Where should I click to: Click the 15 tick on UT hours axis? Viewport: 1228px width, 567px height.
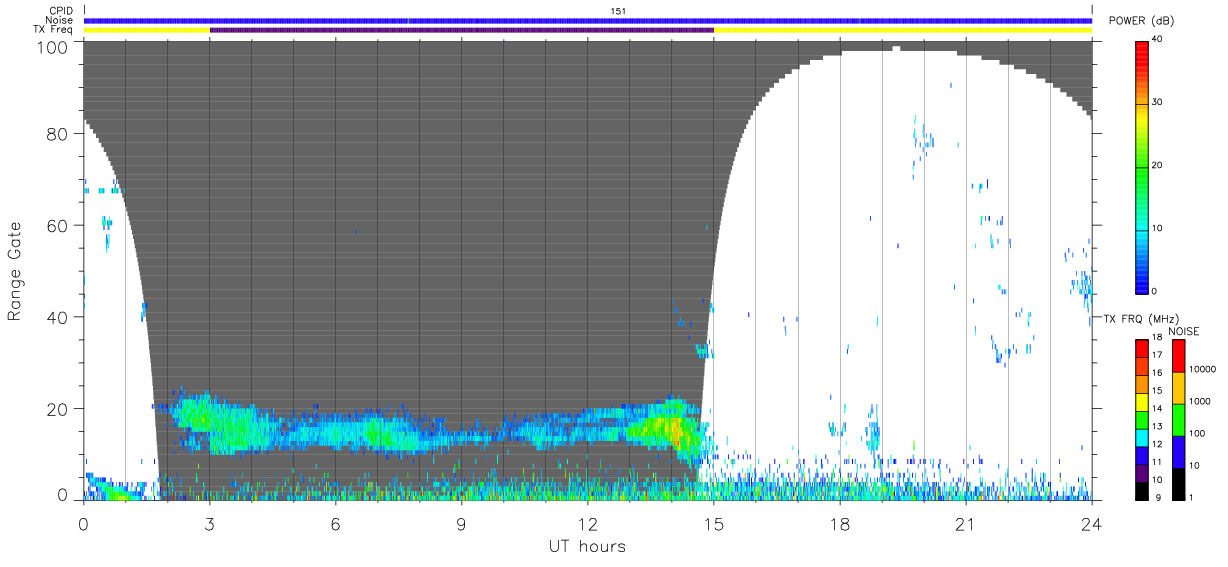point(714,523)
